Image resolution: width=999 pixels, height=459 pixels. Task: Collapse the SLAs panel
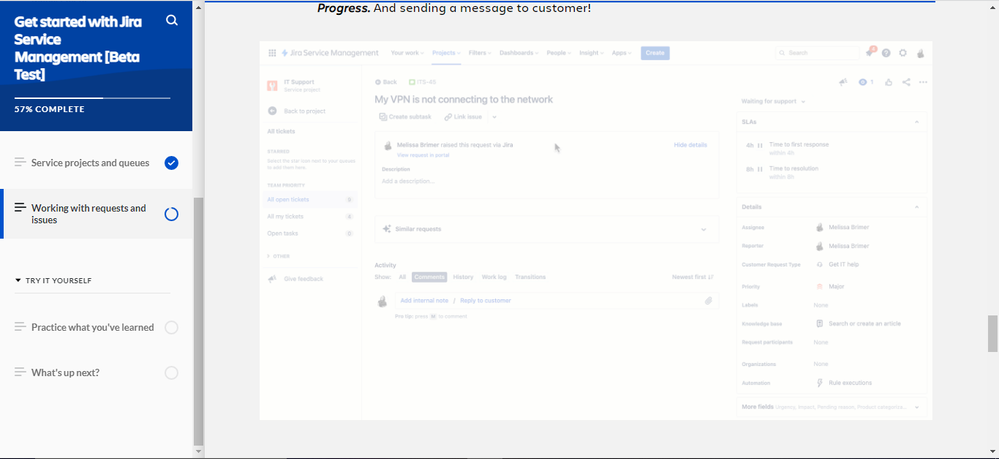pos(917,122)
